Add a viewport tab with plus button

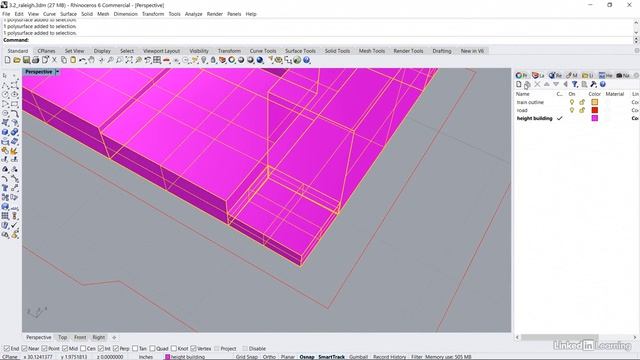114,337
